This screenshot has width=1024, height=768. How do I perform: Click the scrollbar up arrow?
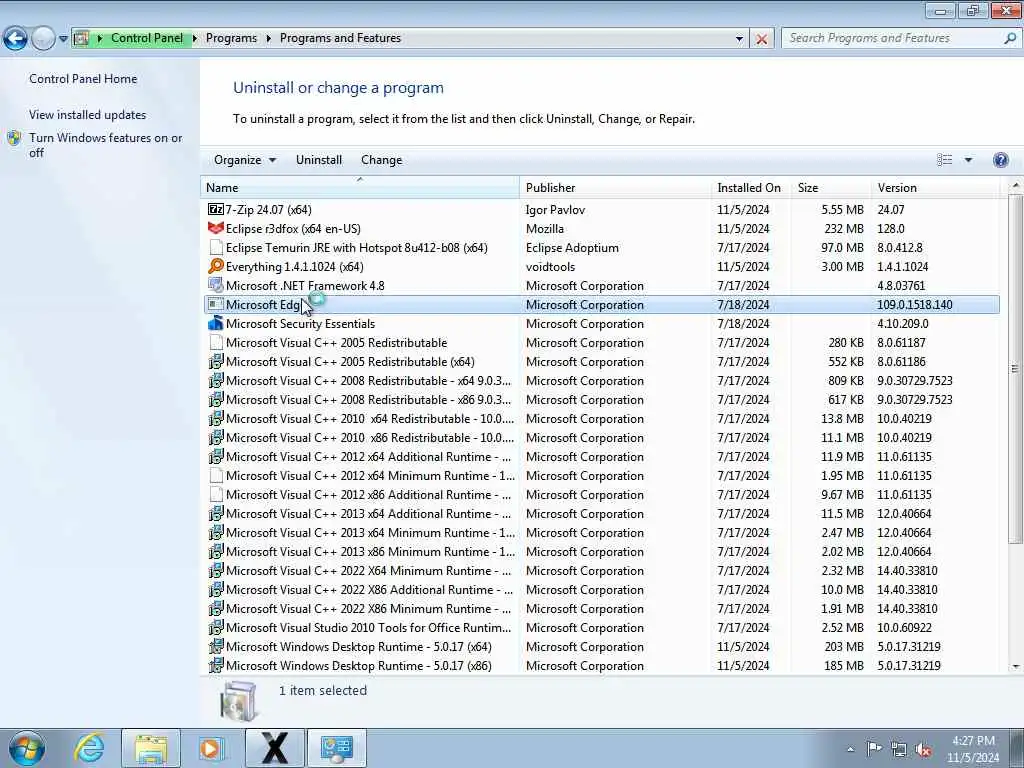coord(1016,185)
